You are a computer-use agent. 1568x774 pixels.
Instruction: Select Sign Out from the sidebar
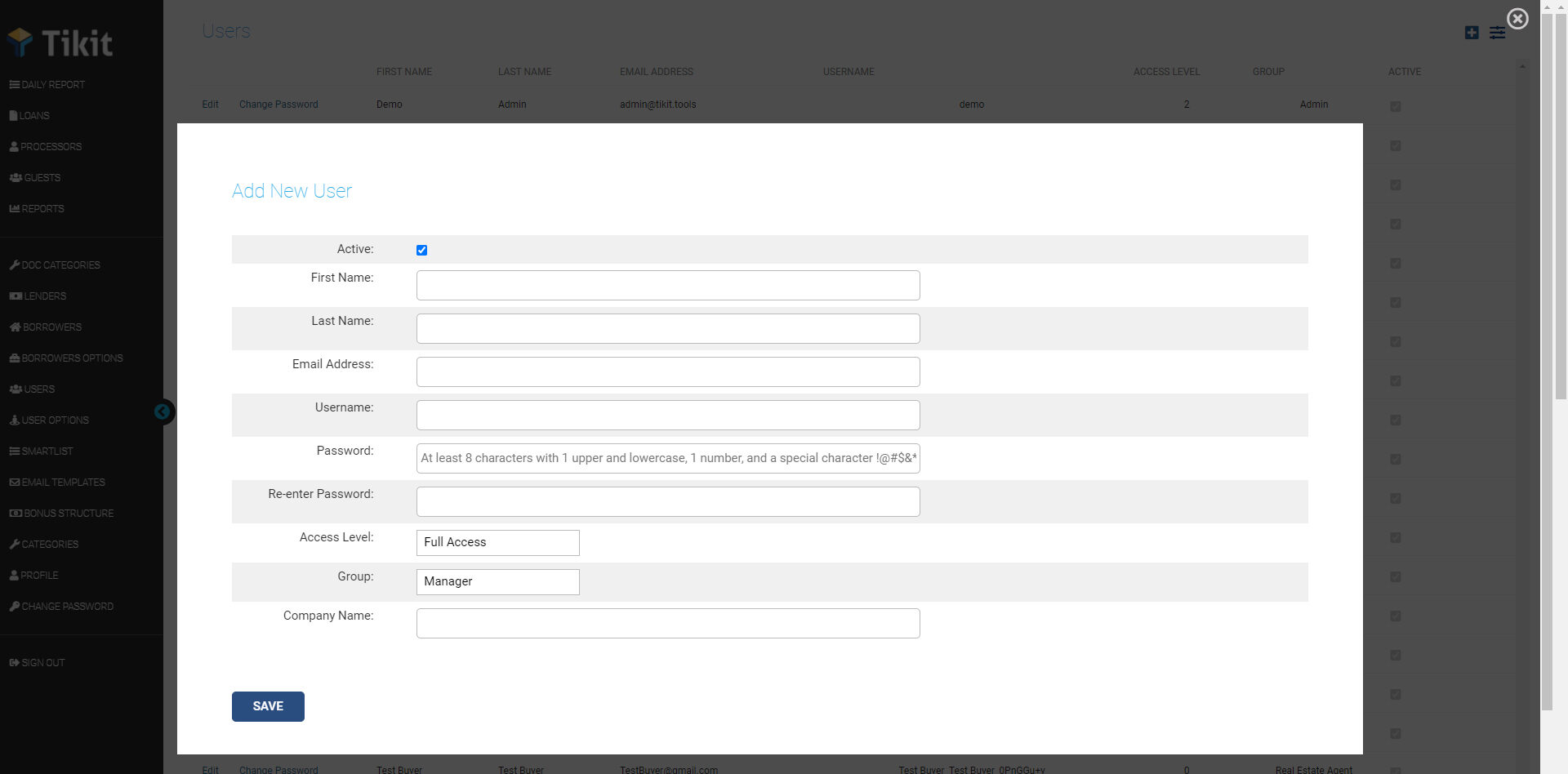[x=42, y=662]
